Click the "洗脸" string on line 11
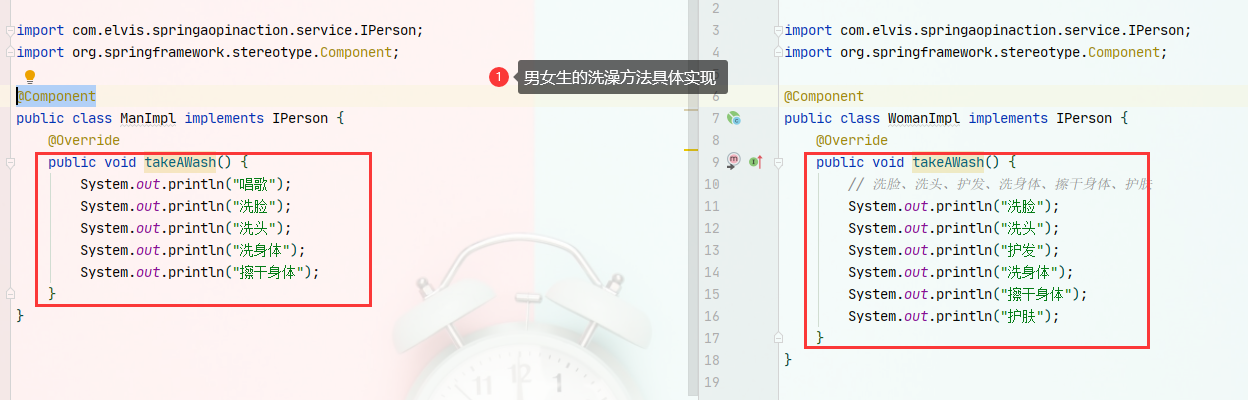The image size is (1248, 400). (1021, 206)
